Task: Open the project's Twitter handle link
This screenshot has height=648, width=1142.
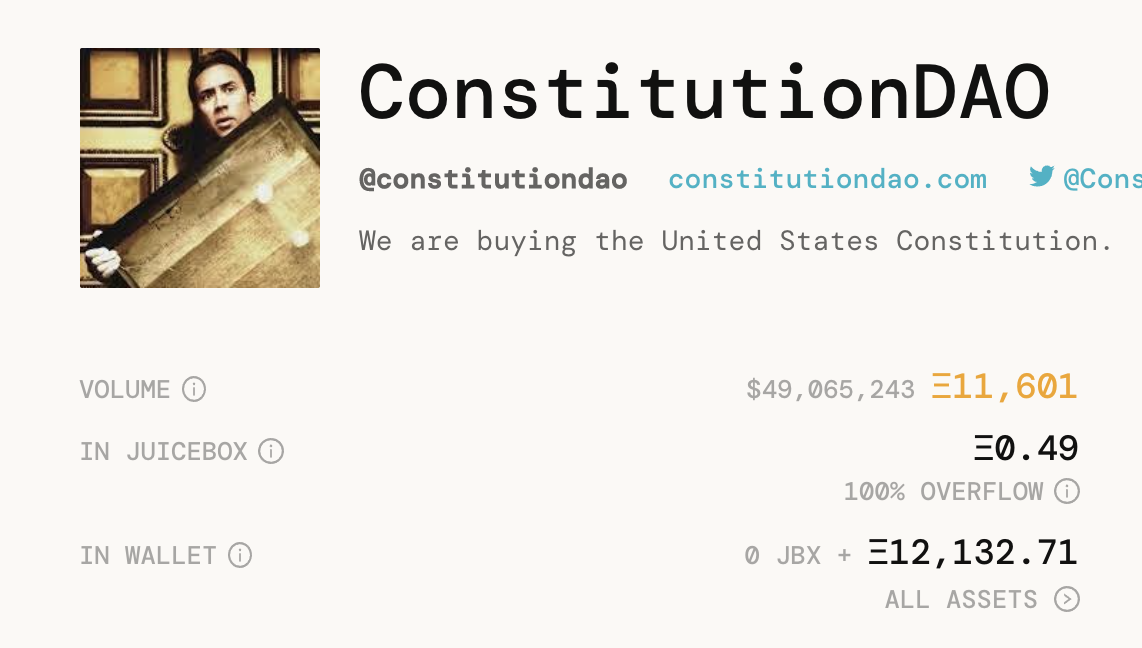Action: [x=1101, y=179]
